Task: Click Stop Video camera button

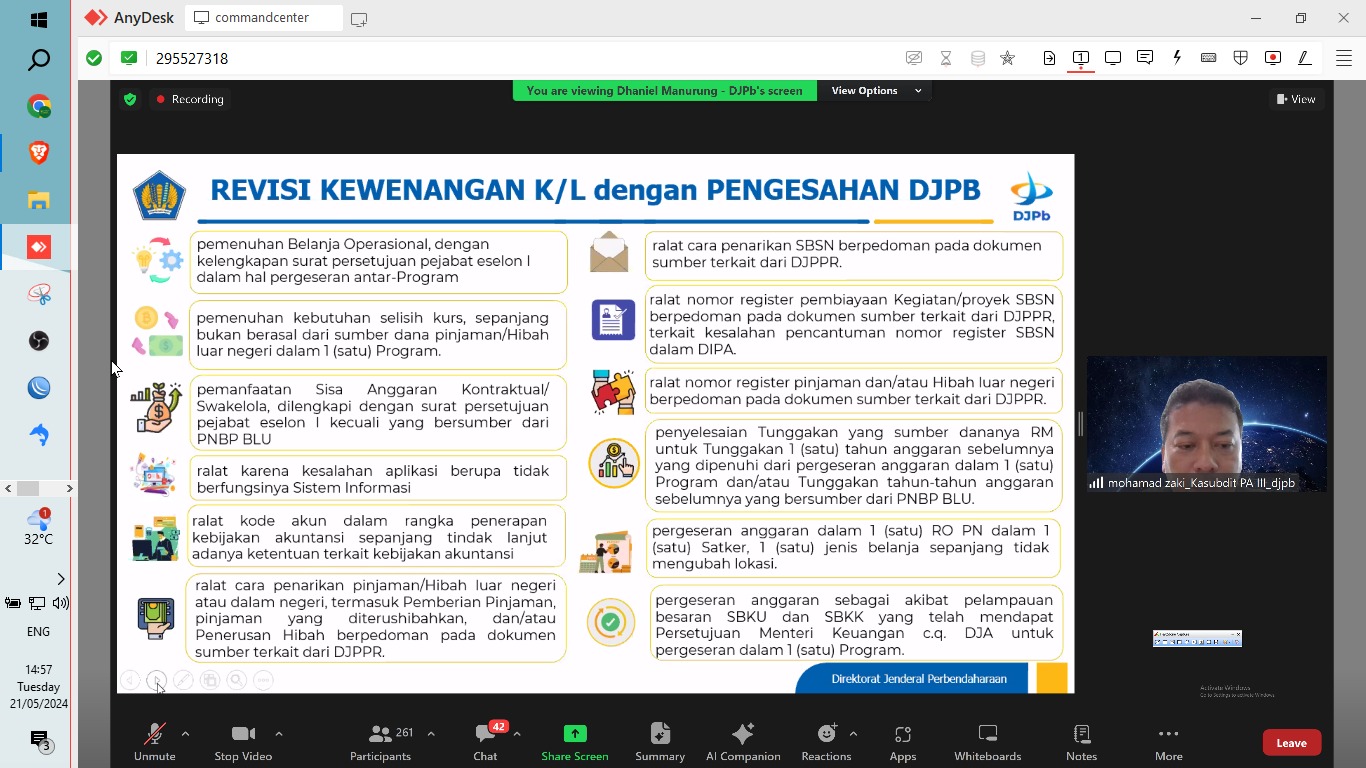Action: click(x=243, y=741)
